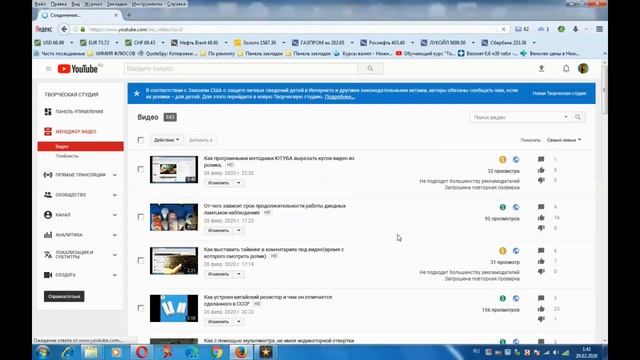Click the Firefox back arrow button
Image resolution: width=640 pixels, height=360 pixels.
click(x=64, y=29)
